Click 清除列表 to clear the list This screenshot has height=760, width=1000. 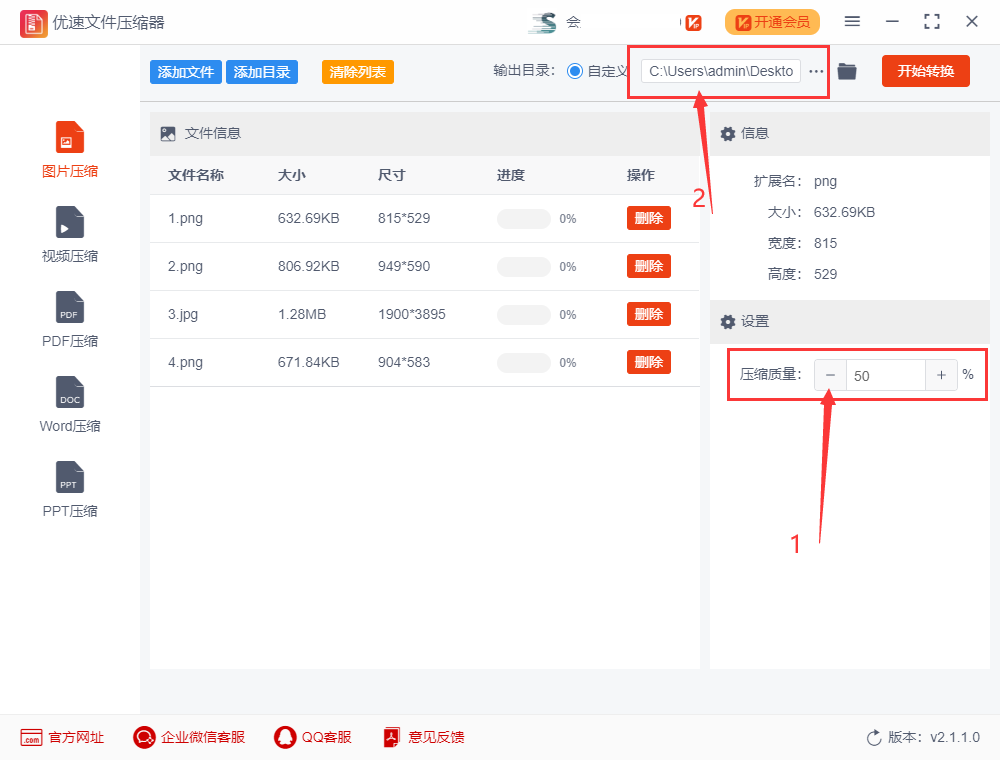coord(358,72)
